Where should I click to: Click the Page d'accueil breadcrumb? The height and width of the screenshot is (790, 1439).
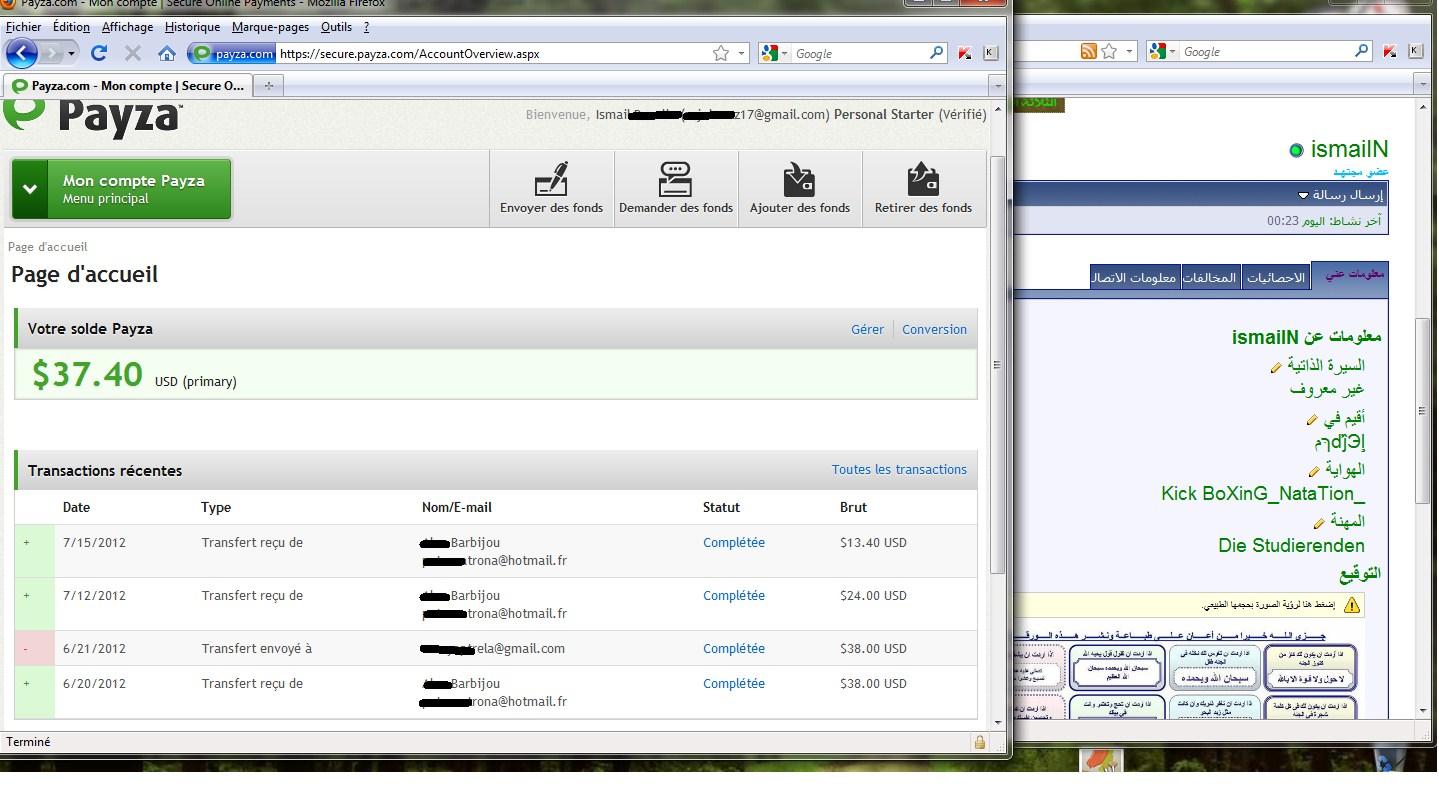(x=48, y=247)
